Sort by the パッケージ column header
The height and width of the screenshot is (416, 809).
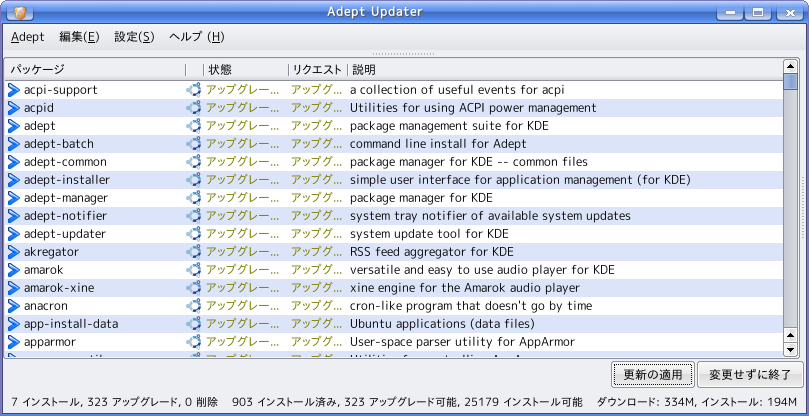(x=95, y=69)
